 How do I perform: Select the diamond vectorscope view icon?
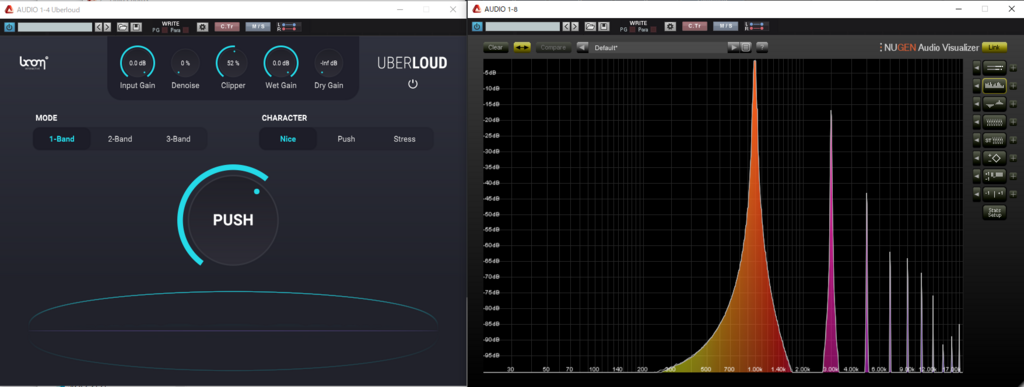pos(995,157)
